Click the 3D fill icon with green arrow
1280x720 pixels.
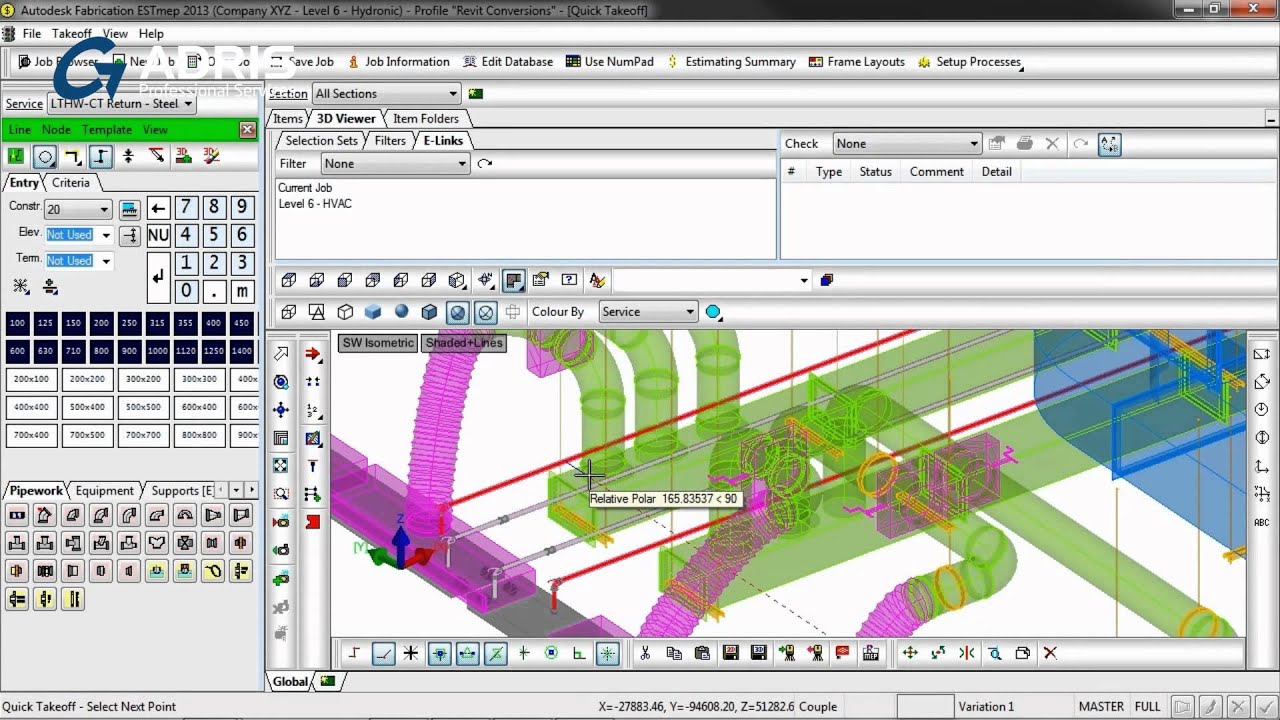click(184, 156)
